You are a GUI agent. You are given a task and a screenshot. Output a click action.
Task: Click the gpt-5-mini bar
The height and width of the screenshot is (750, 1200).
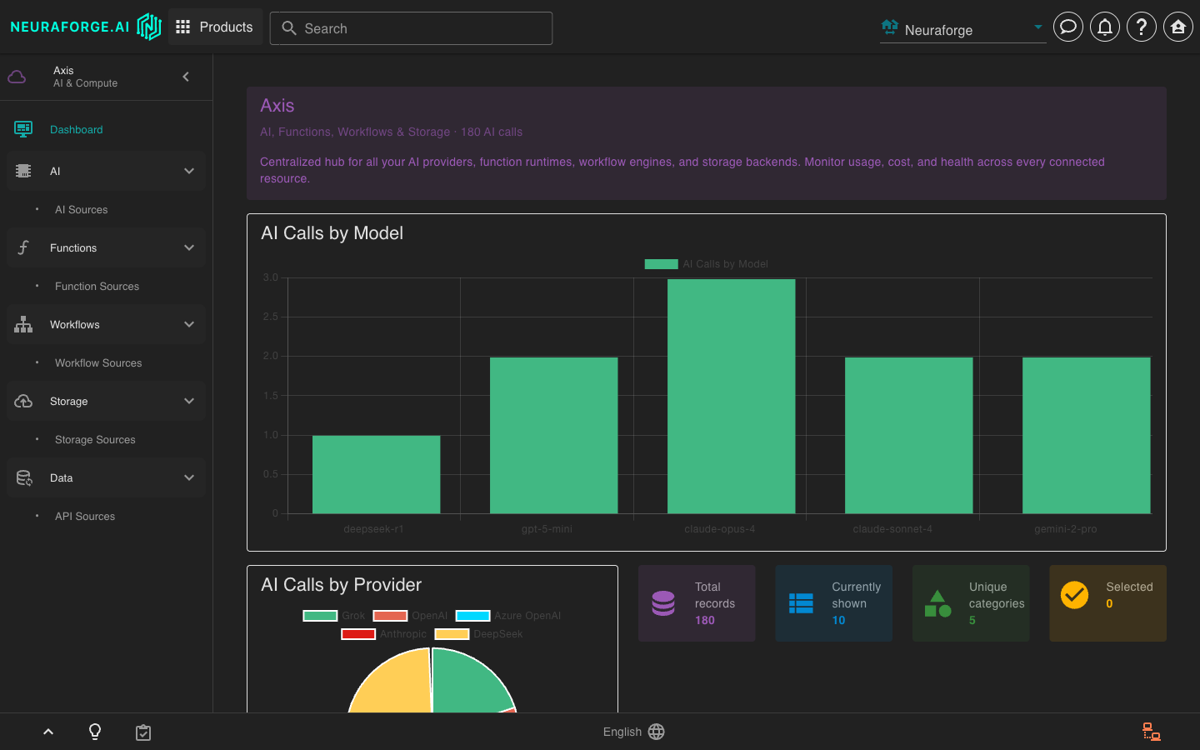[554, 436]
